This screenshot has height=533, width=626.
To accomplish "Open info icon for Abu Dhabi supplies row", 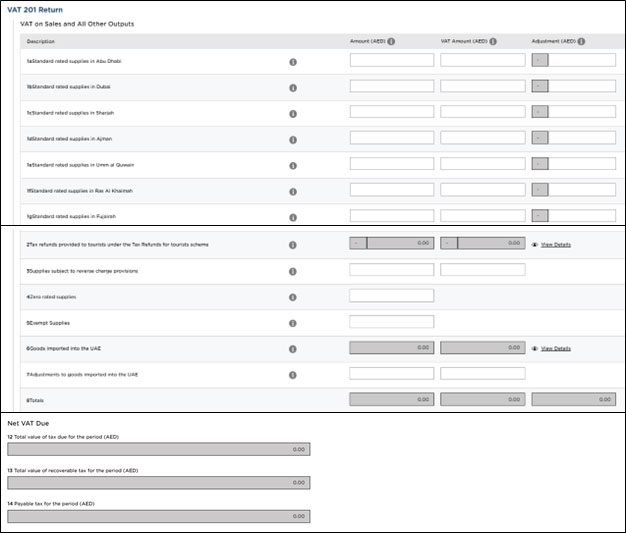I will pyautogui.click(x=293, y=62).
